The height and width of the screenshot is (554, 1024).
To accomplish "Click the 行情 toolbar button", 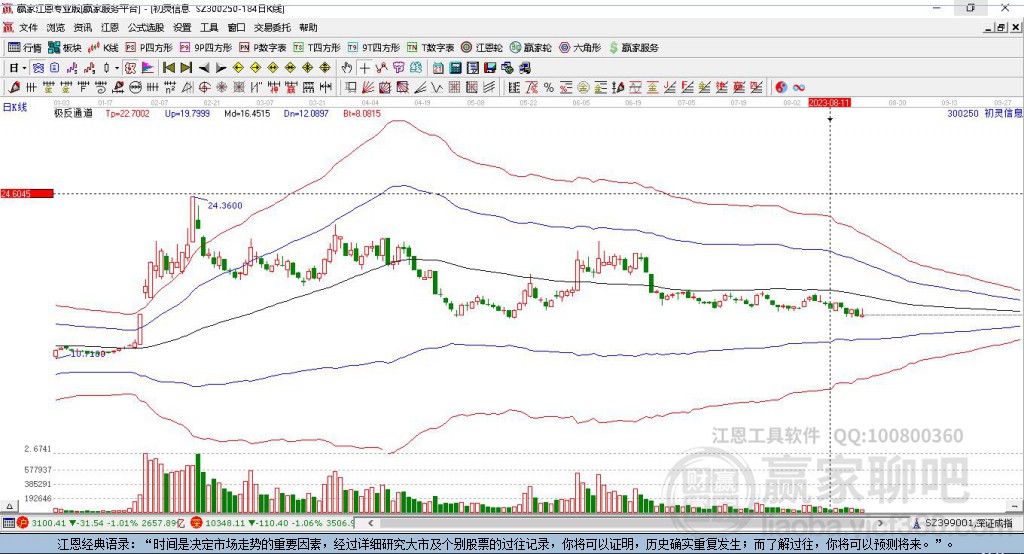I will coord(24,48).
